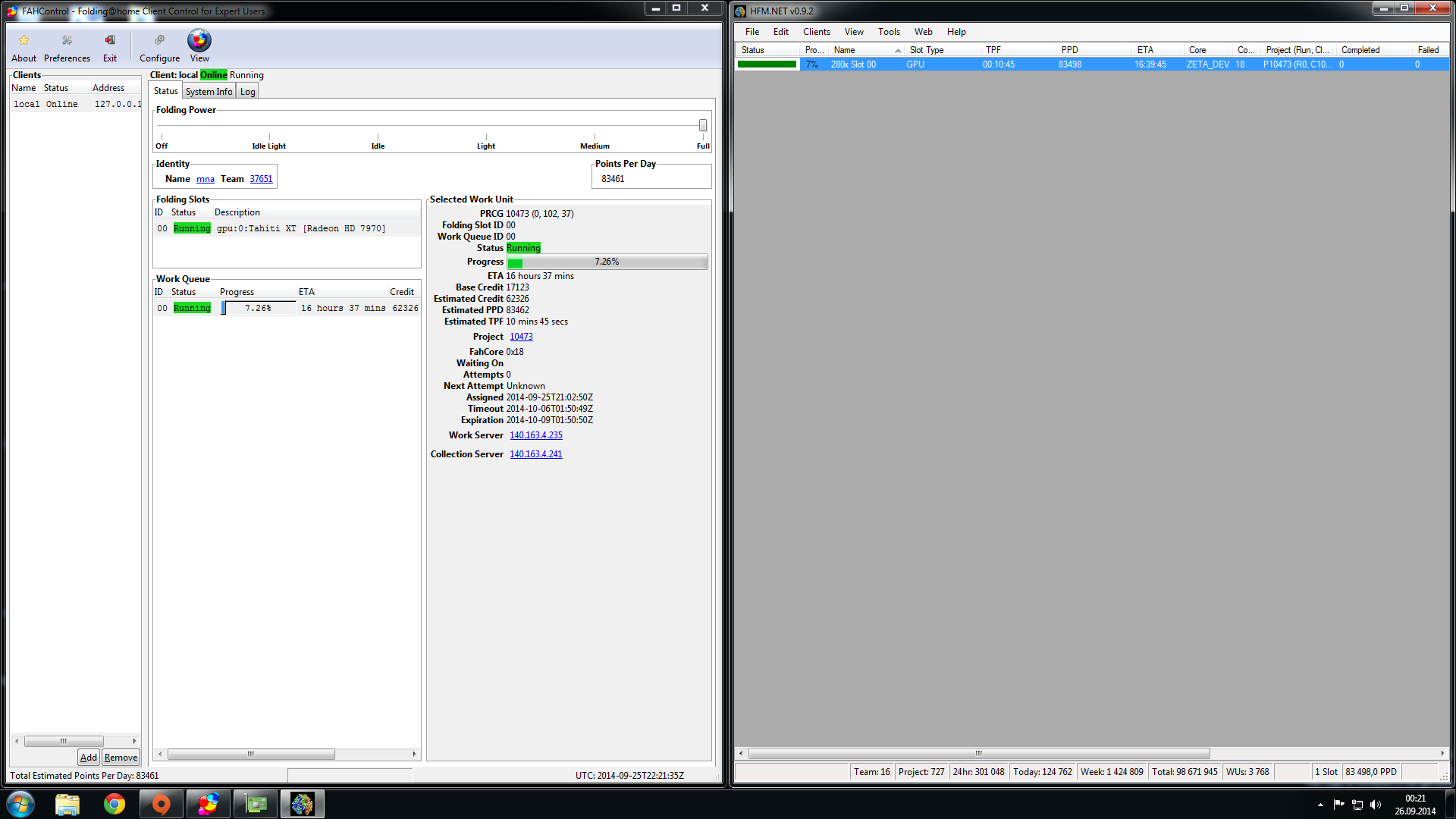The width and height of the screenshot is (1456, 819).
Task: Click the Selected Work Unit progress bar
Action: pyautogui.click(x=607, y=262)
